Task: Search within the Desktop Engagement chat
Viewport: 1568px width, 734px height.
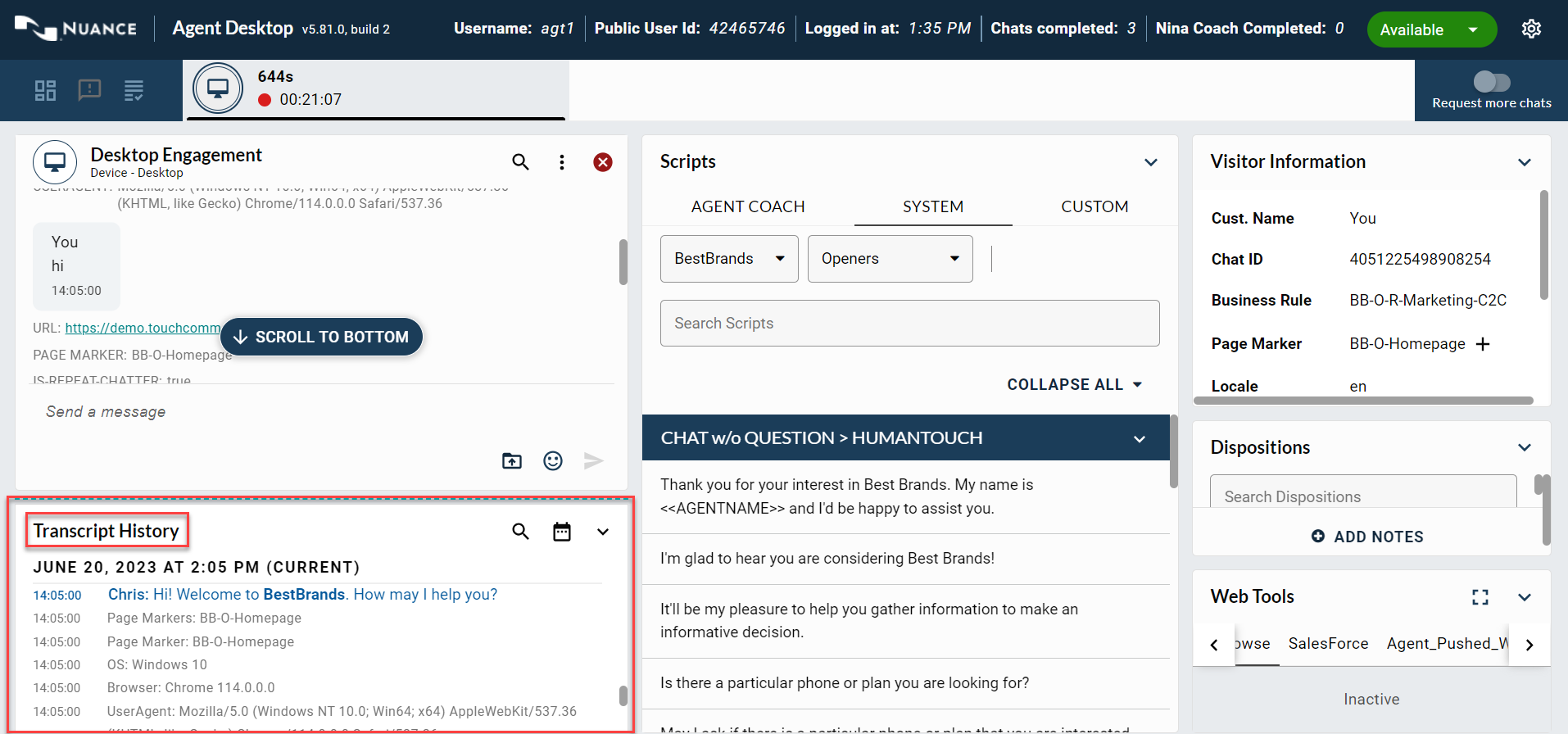Action: pos(520,162)
